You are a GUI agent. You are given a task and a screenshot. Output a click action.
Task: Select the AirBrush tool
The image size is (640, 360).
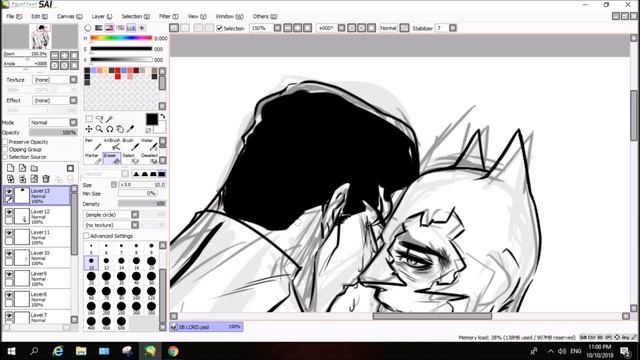point(111,144)
